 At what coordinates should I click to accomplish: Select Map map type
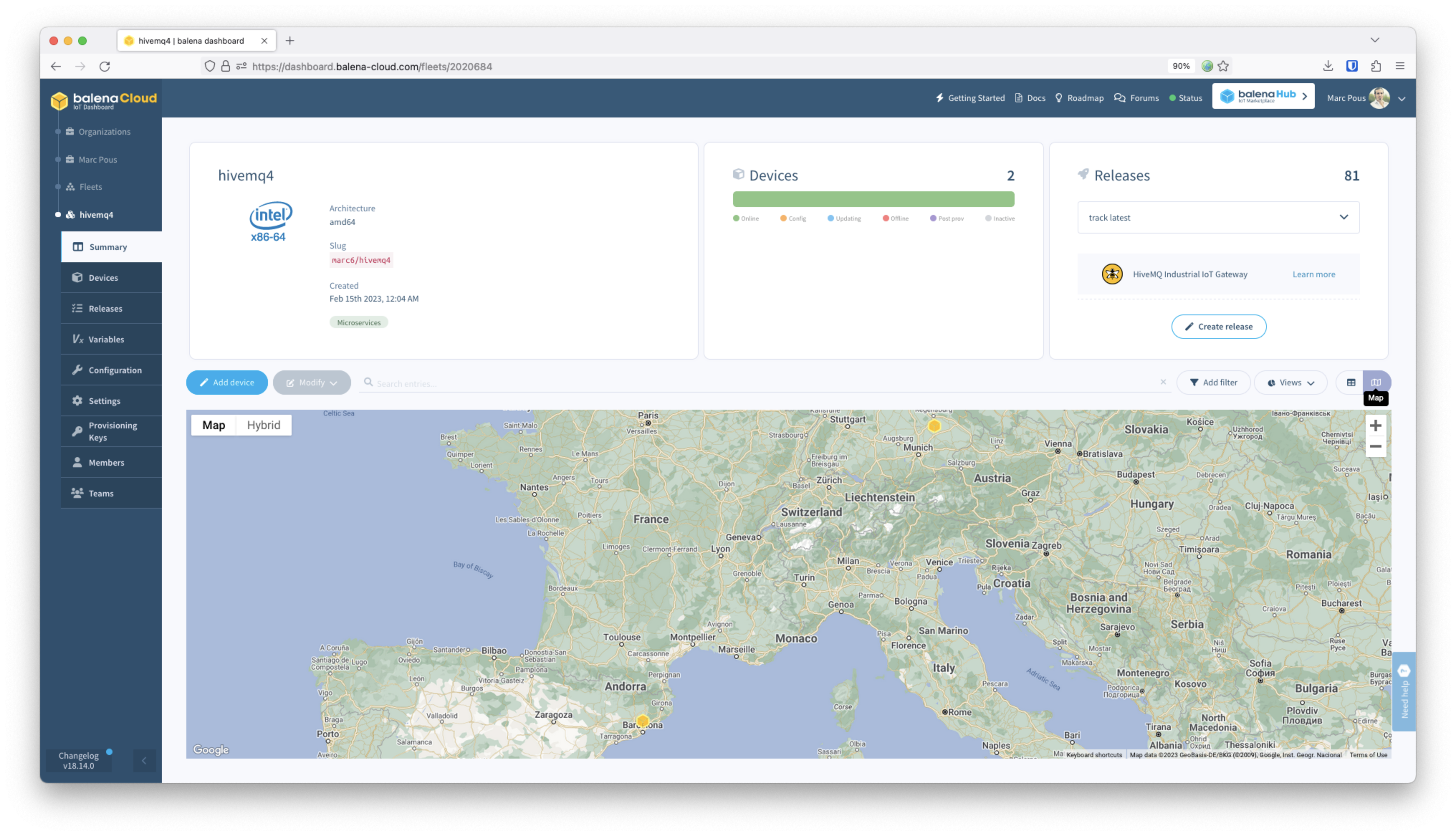[214, 425]
